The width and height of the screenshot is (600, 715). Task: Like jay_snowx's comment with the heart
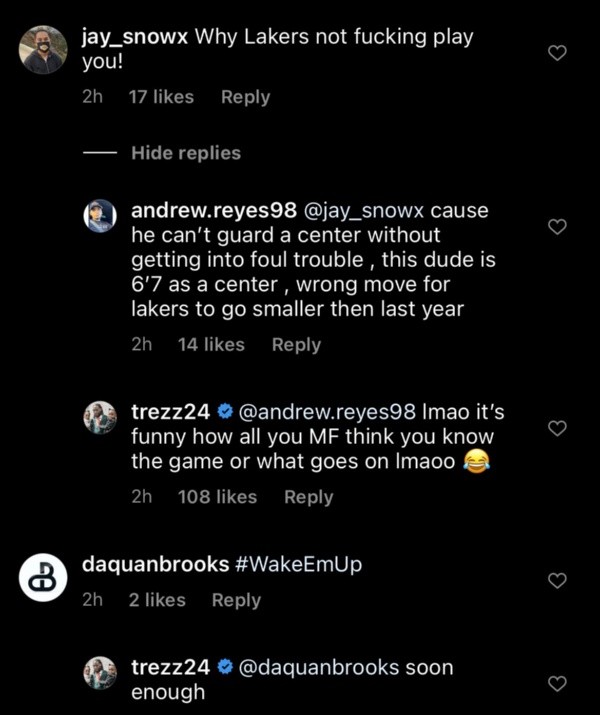point(559,53)
